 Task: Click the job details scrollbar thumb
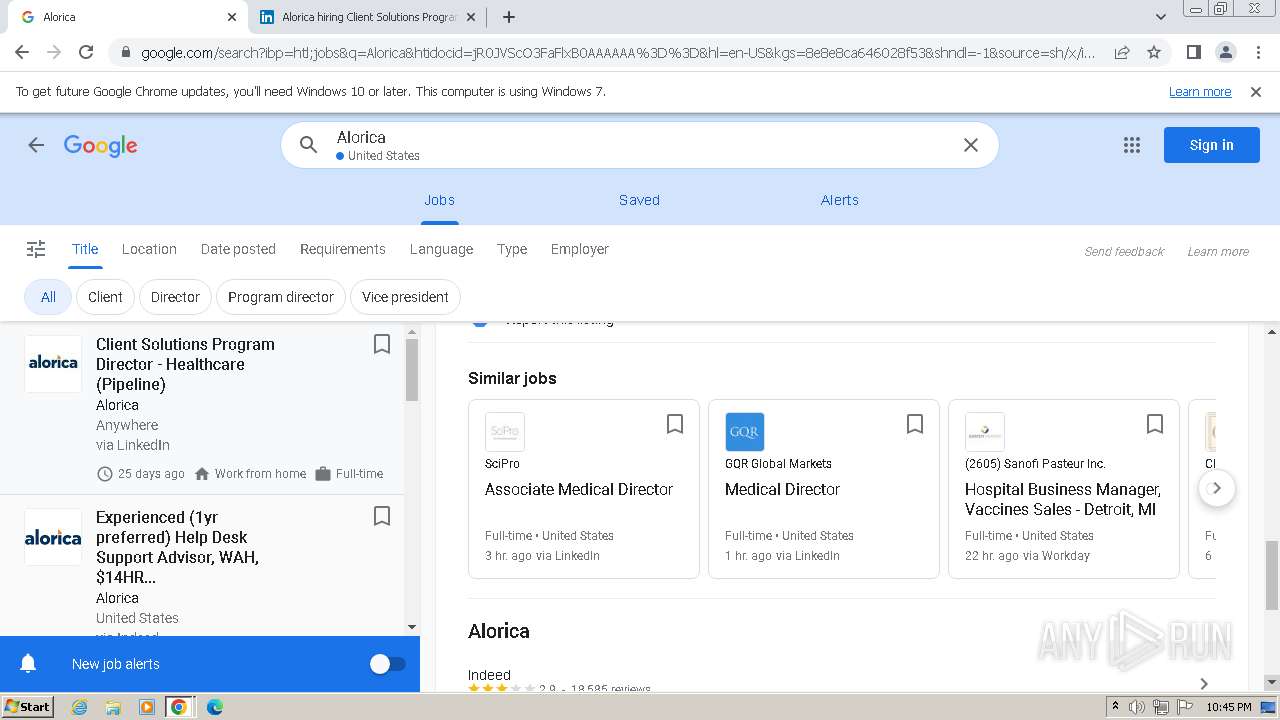(1272, 574)
